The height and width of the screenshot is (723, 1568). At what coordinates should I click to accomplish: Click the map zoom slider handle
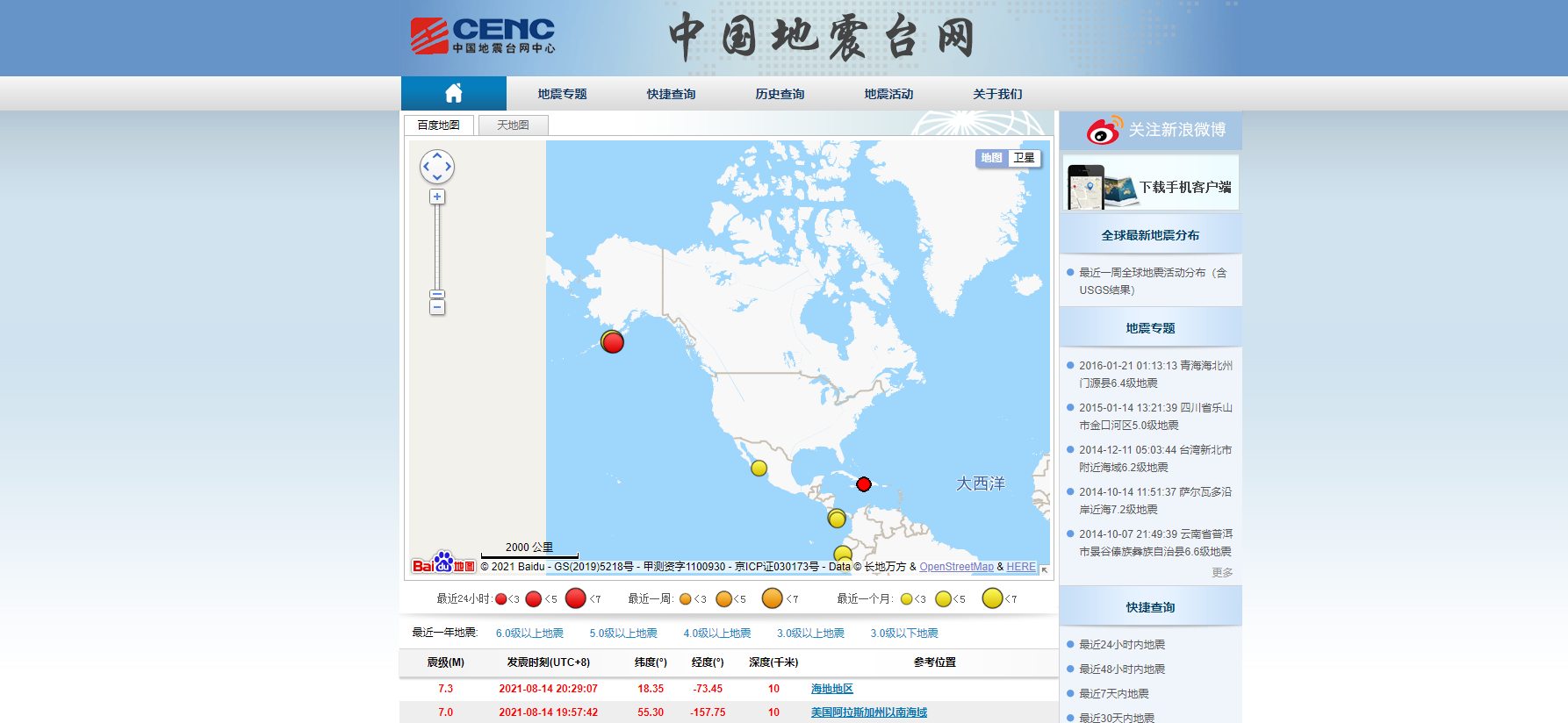[x=437, y=295]
